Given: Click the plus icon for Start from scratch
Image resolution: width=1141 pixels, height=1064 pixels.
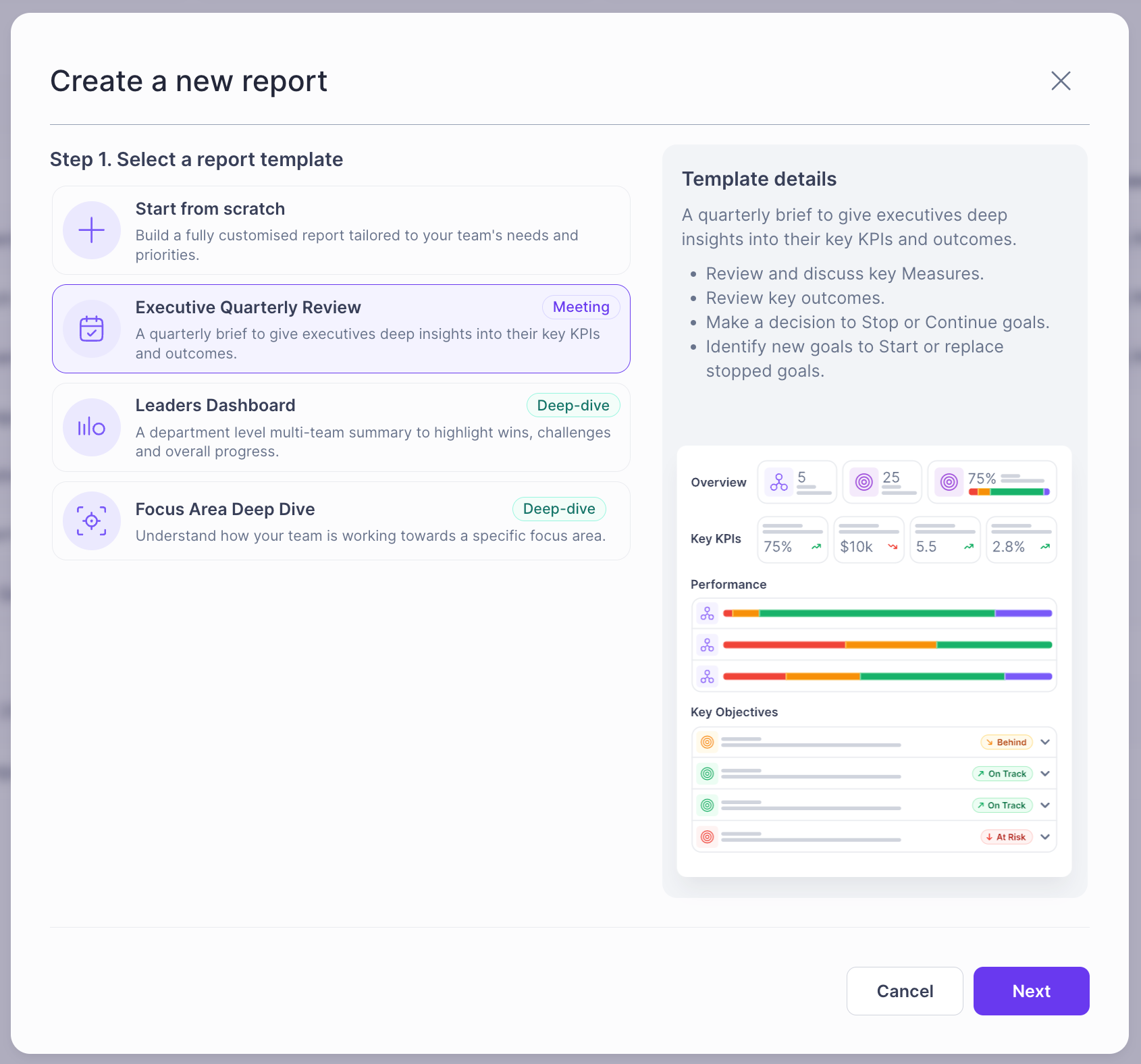Looking at the screenshot, I should pos(92,230).
